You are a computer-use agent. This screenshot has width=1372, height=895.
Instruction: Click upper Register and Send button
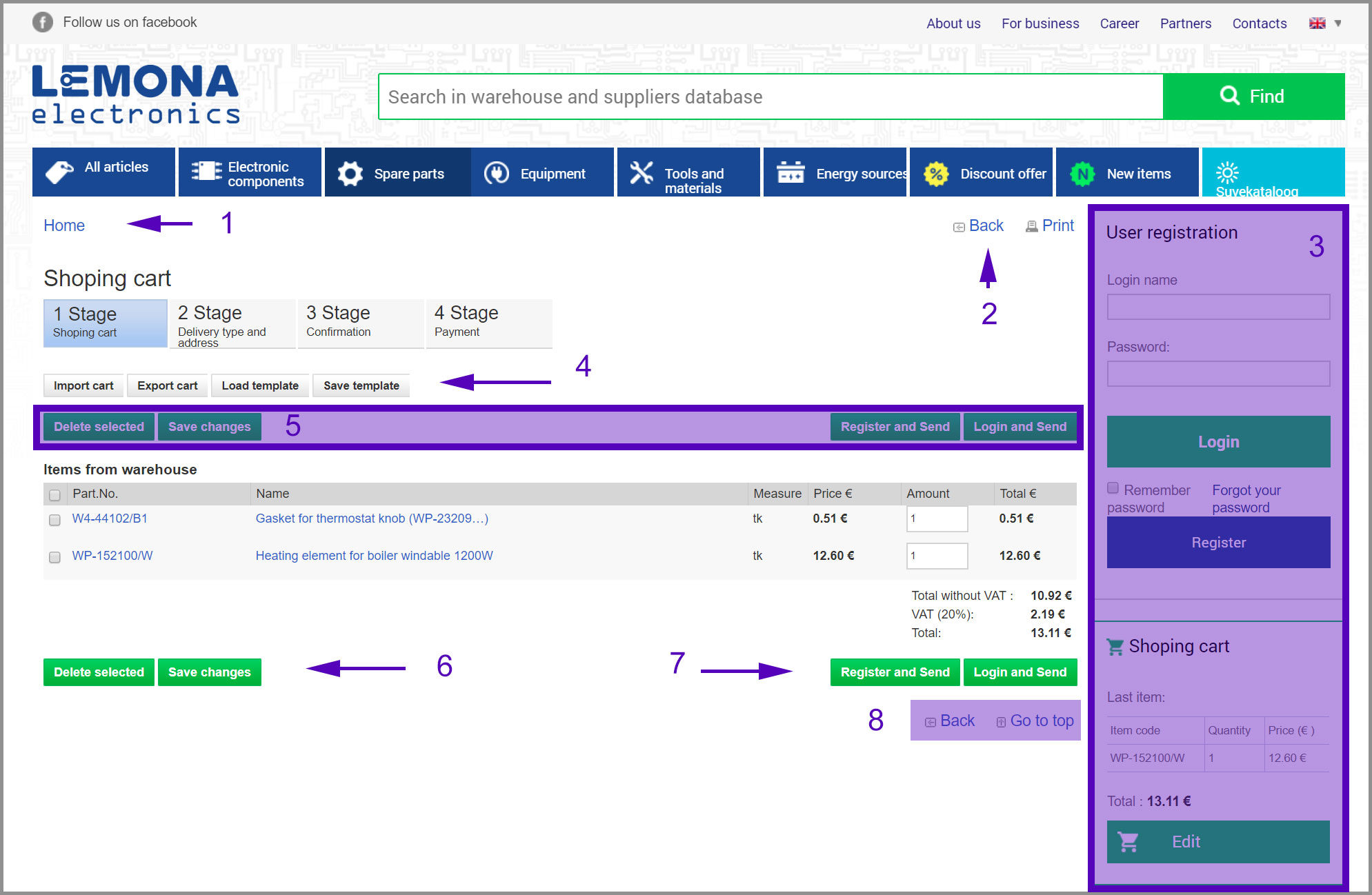(x=895, y=427)
